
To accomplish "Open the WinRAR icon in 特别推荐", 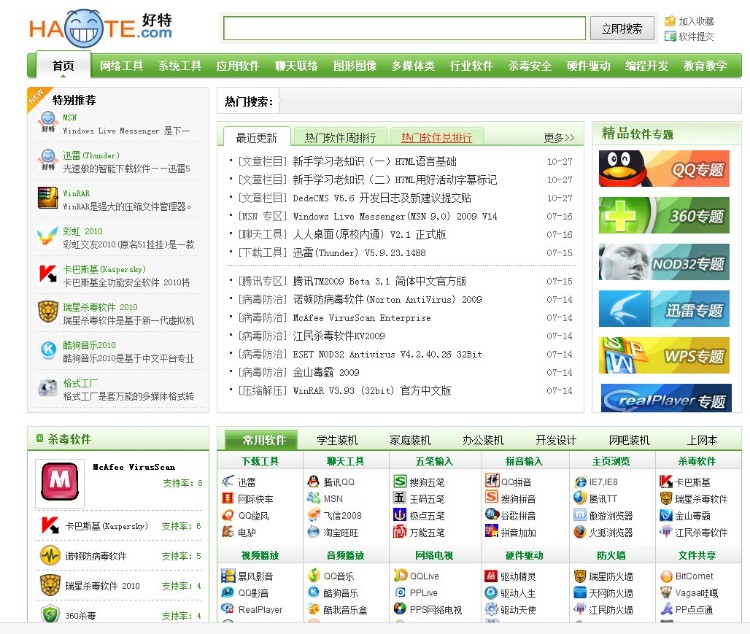I will (x=48, y=199).
